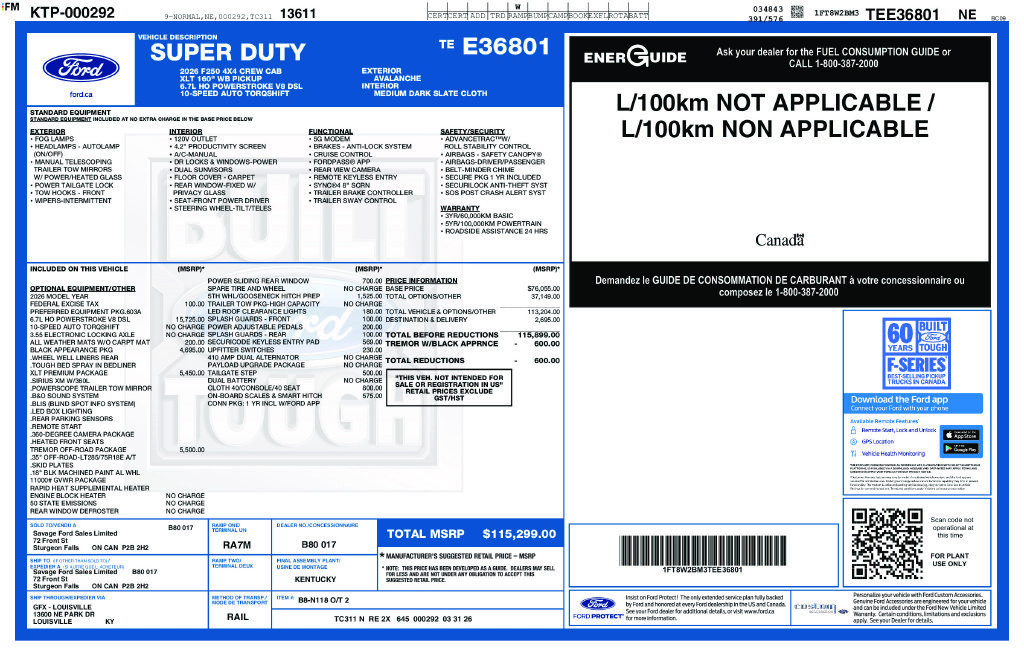
Task: Click the 'KTP-000292' code in the header
Action: tap(72, 12)
